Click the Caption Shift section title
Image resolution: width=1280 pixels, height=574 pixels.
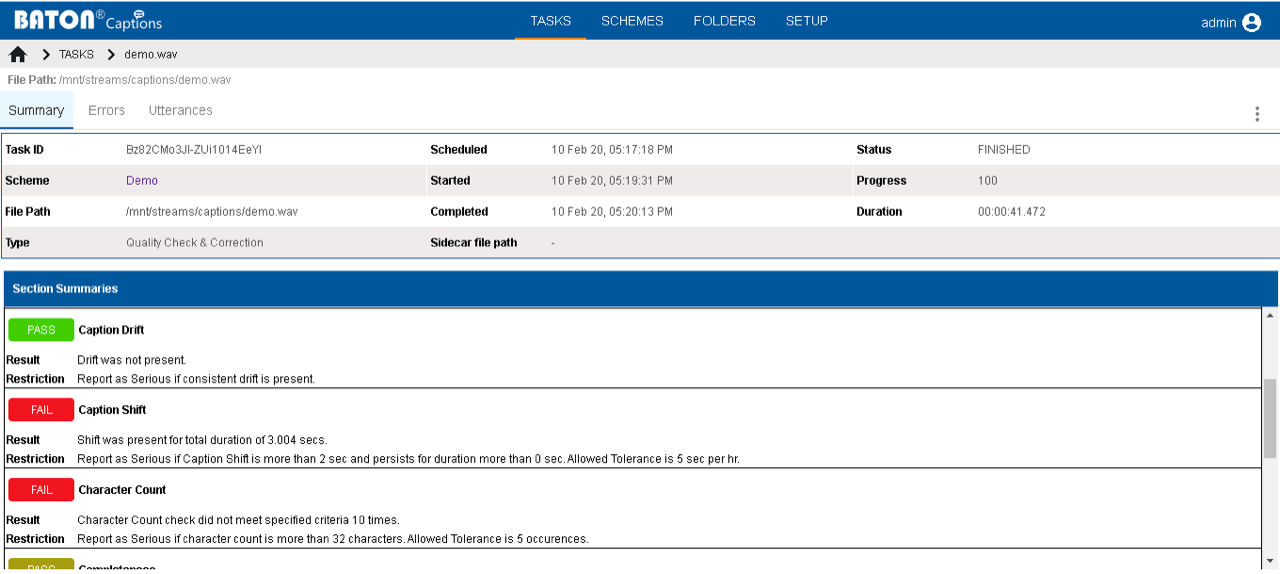pos(113,410)
